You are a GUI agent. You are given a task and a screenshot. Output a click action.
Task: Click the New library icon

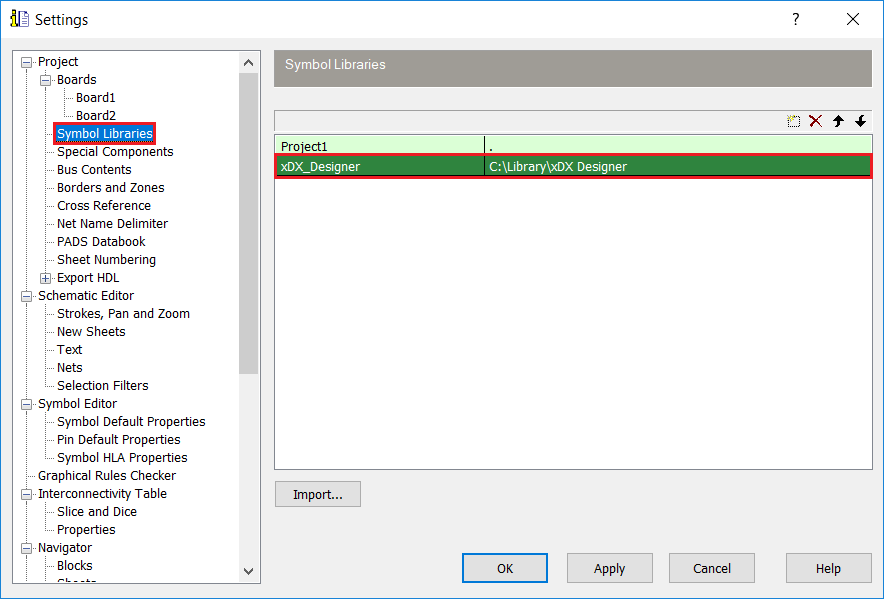[793, 121]
